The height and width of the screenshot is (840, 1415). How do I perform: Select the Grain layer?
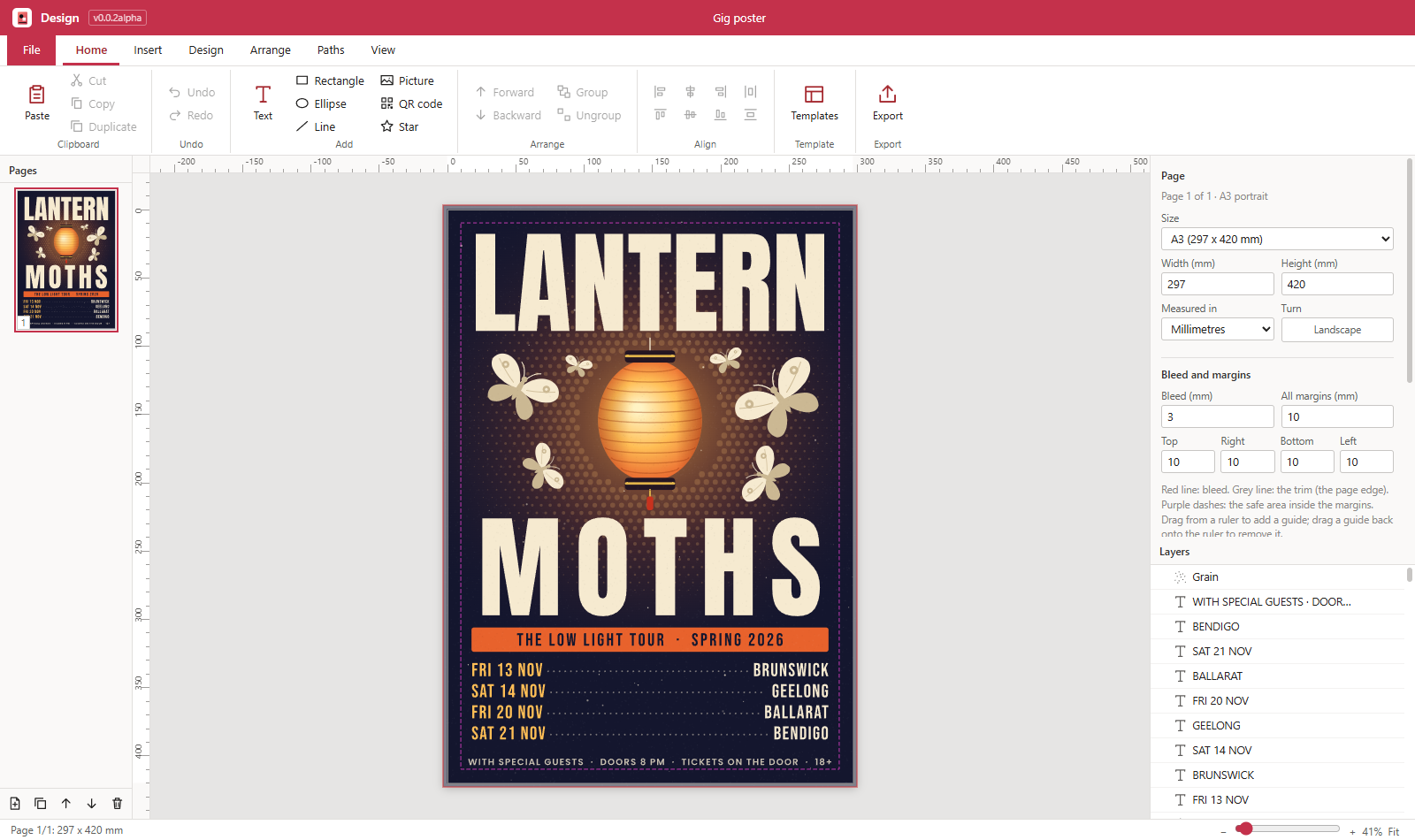click(1277, 577)
